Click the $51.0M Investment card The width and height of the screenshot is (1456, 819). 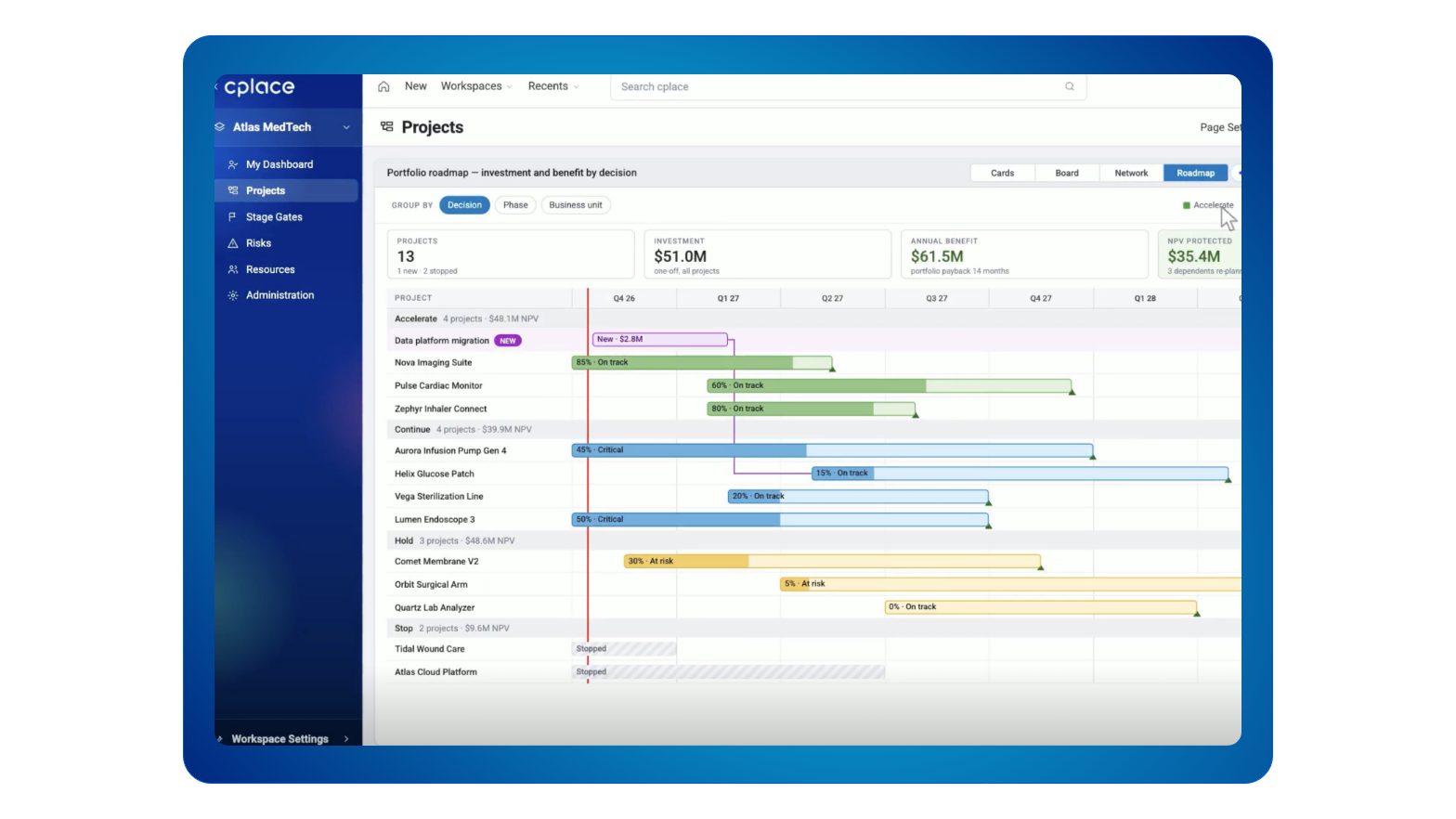pos(767,254)
